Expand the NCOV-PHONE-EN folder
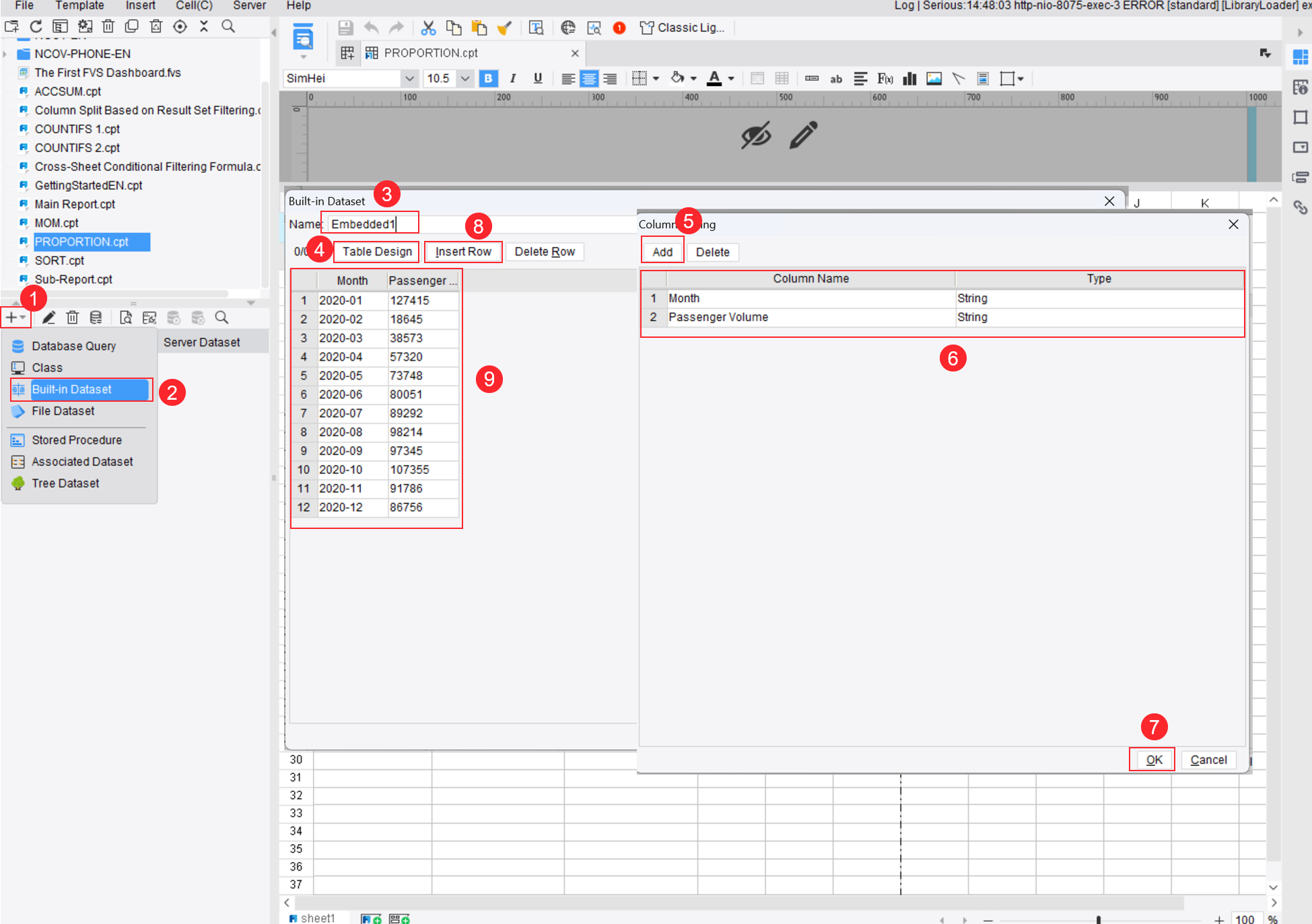Viewport: 1312px width, 924px height. click(5, 54)
